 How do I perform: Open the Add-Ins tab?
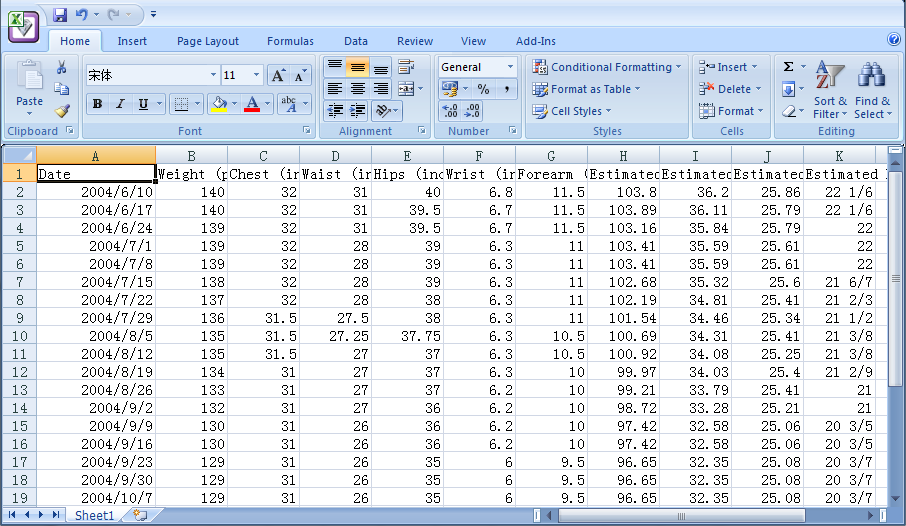(x=536, y=41)
